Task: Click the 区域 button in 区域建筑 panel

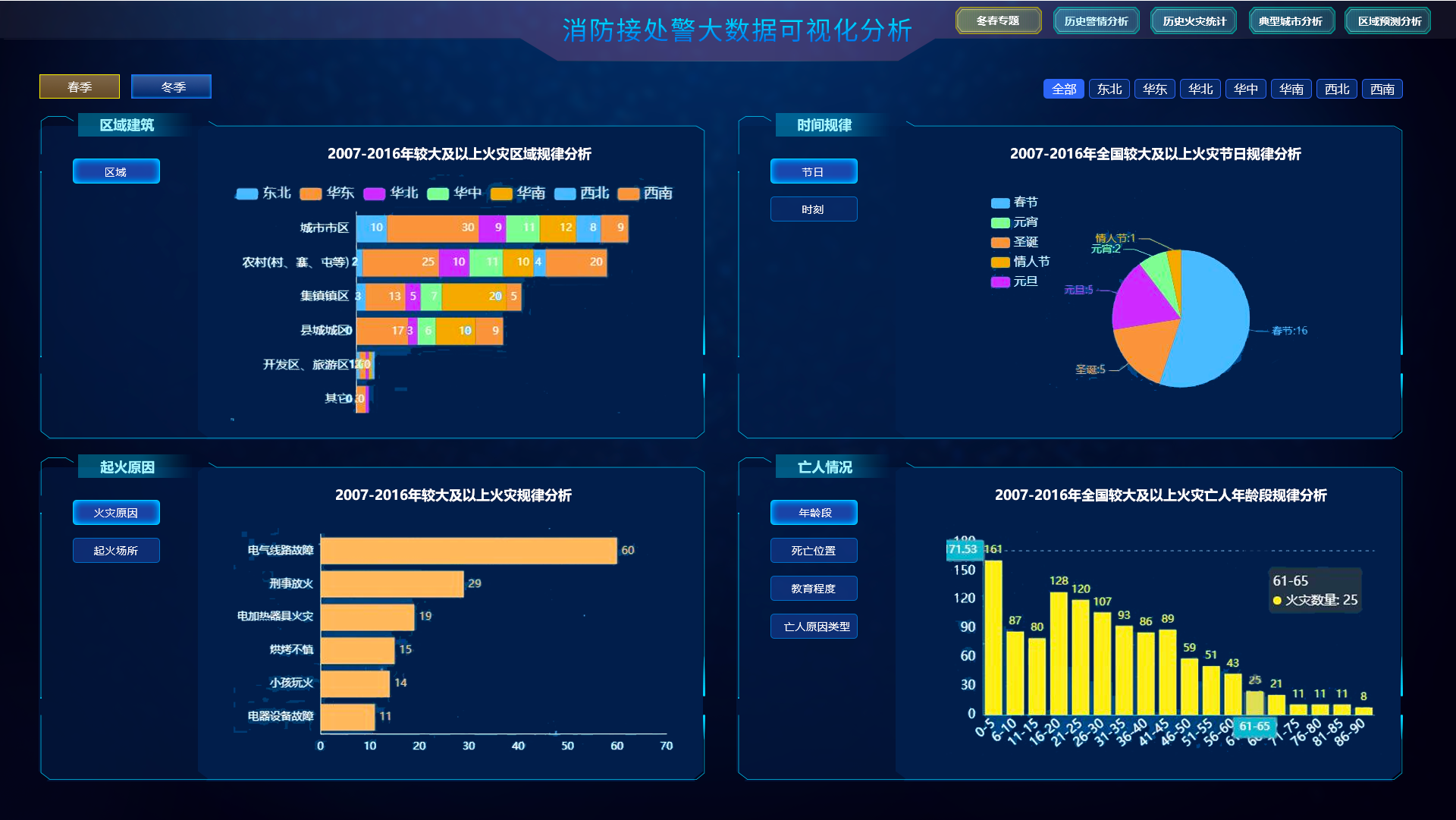Action: coord(116,171)
